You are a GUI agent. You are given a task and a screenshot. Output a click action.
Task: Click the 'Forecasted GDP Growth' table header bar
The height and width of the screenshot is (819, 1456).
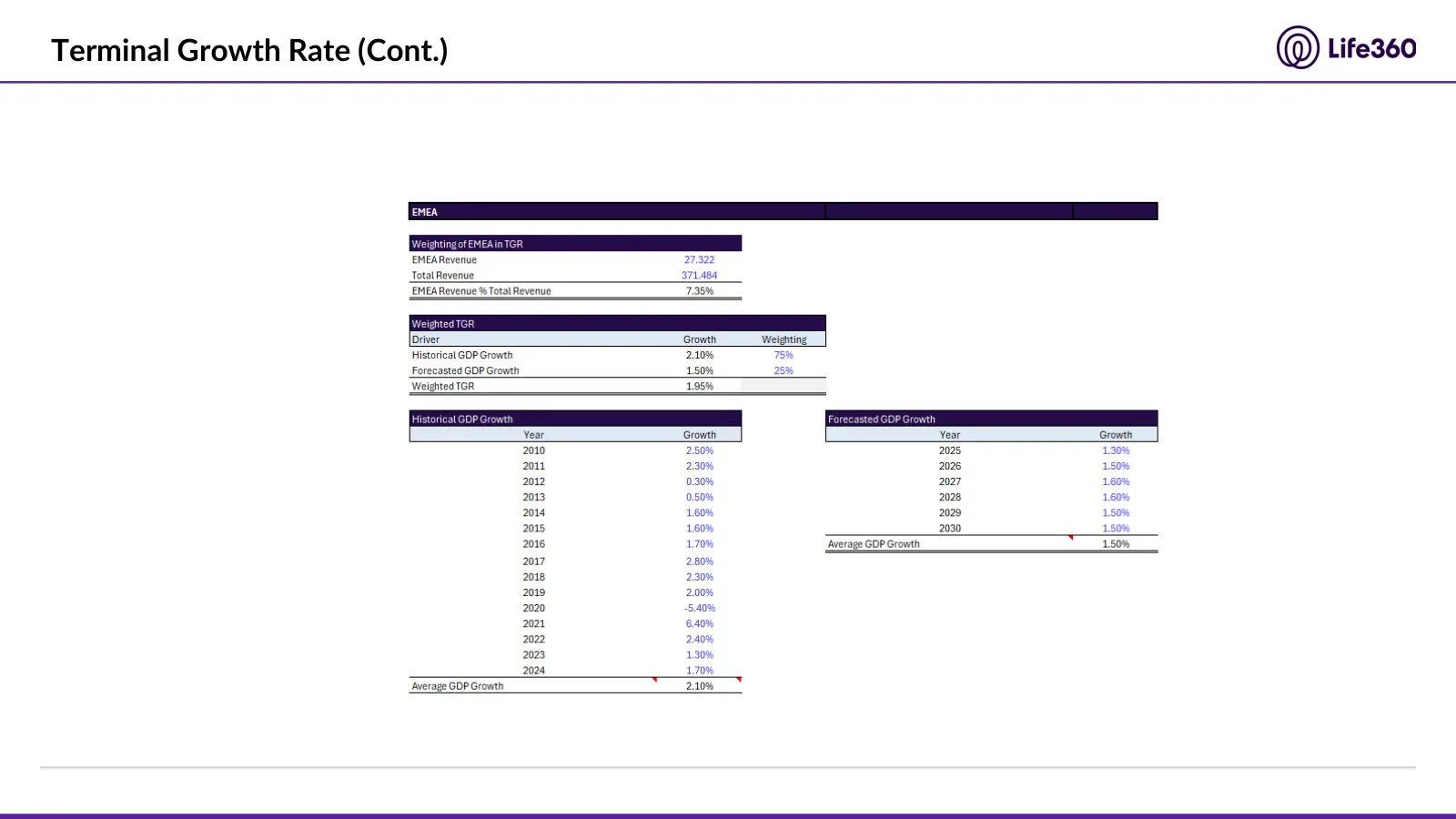coord(992,419)
